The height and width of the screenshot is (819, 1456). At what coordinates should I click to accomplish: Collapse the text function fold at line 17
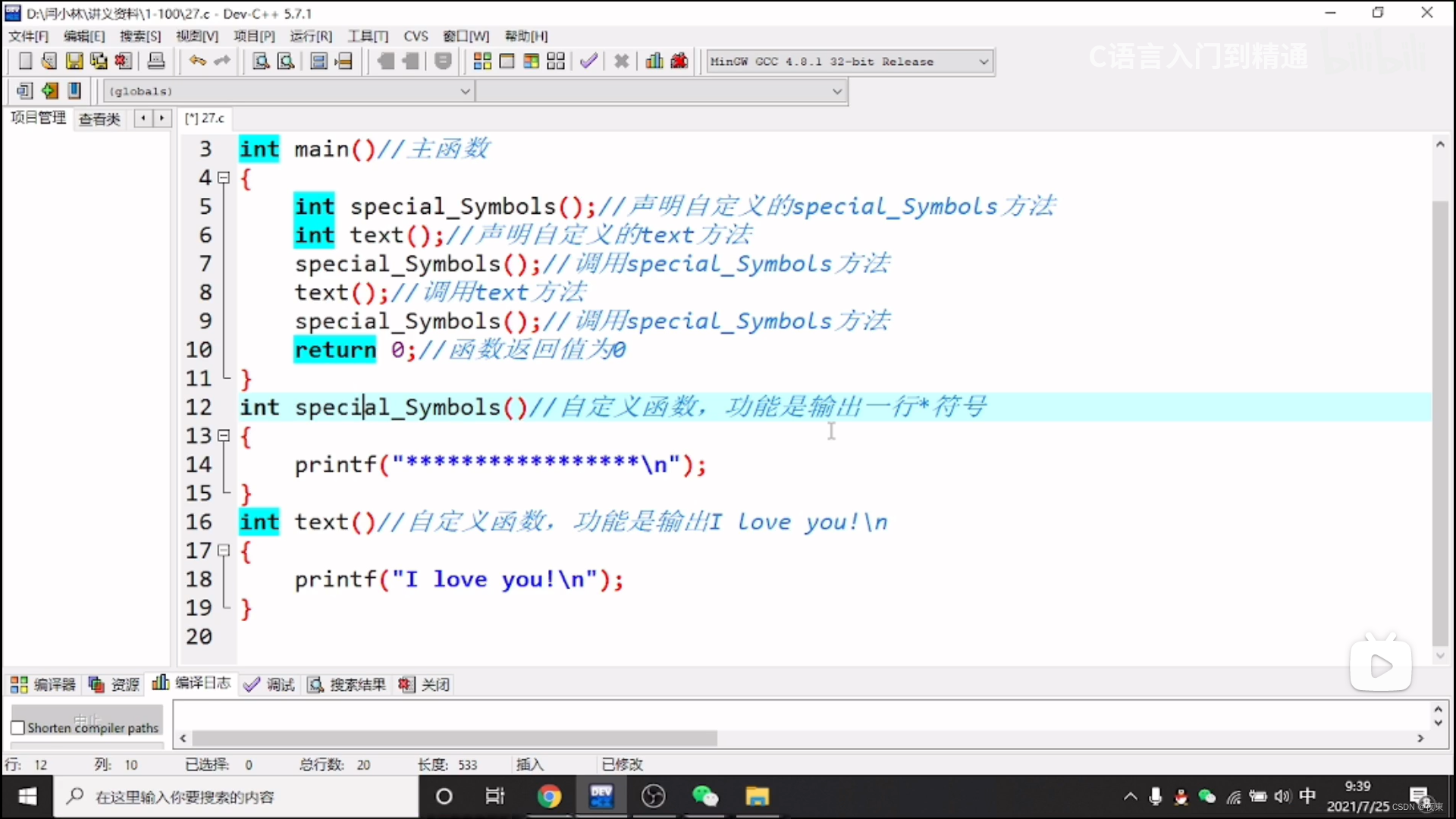[224, 551]
